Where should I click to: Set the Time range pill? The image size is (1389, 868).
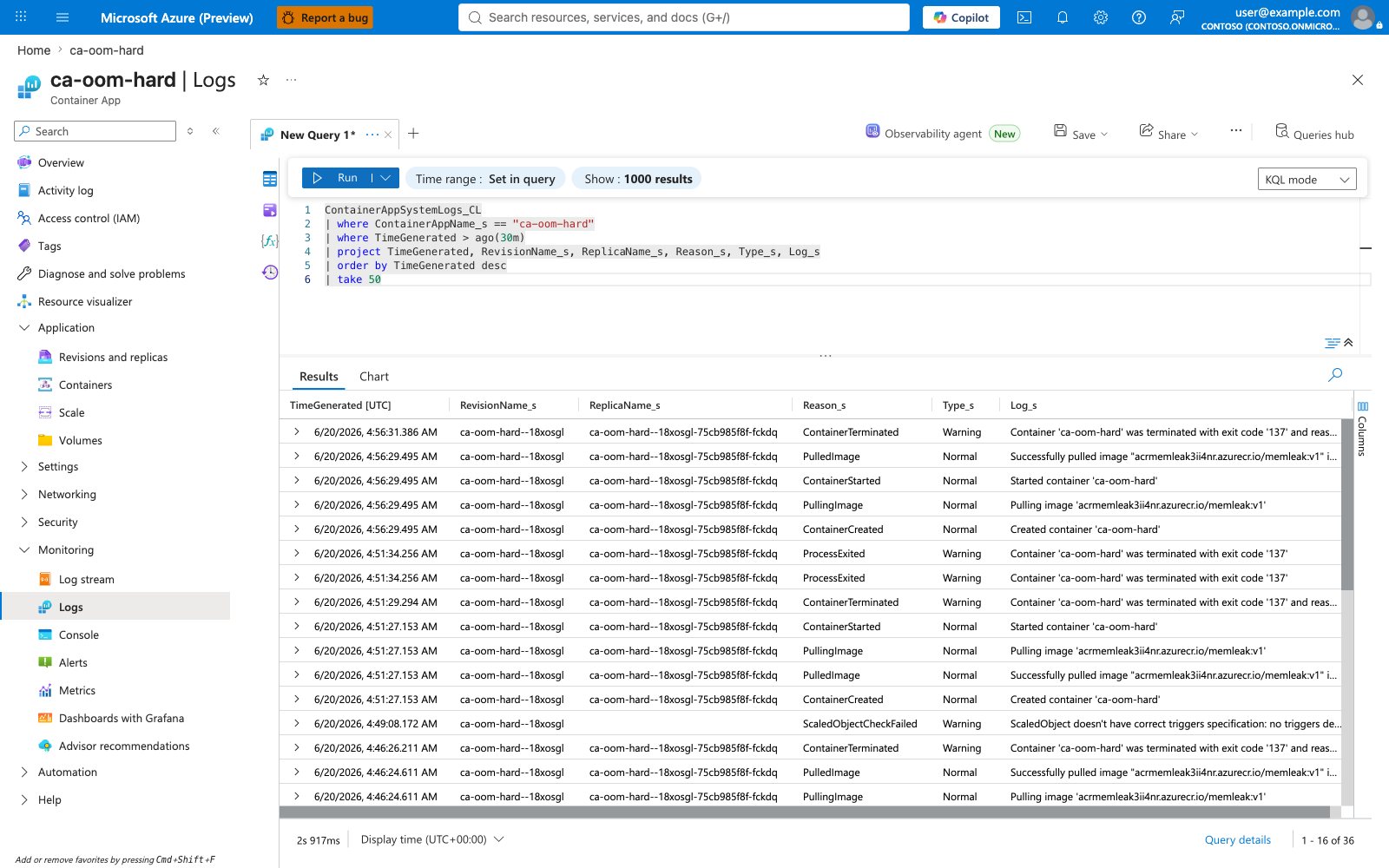[x=485, y=179]
